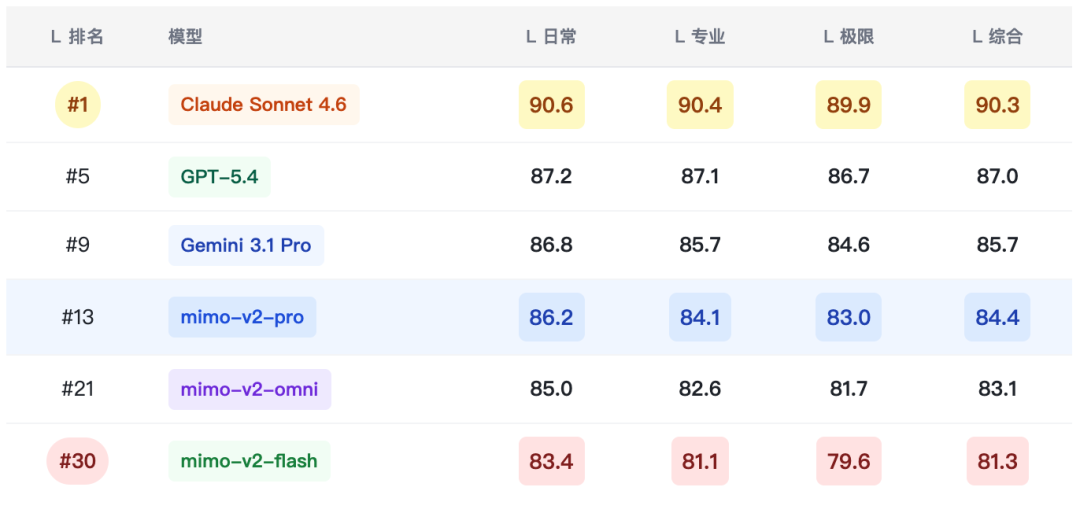Select the #13 rank cell

pos(77,317)
